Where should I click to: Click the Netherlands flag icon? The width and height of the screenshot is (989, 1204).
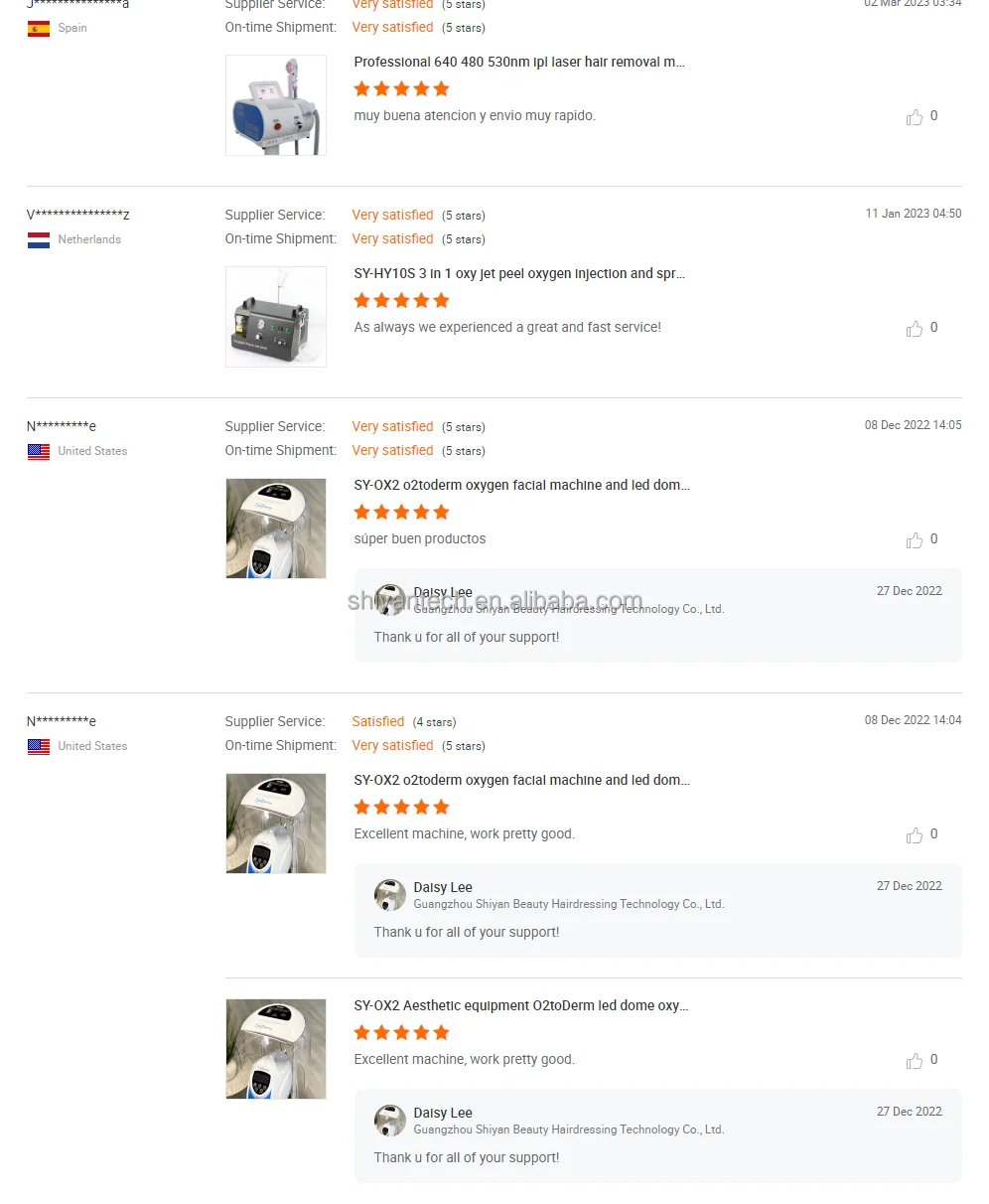(x=39, y=240)
